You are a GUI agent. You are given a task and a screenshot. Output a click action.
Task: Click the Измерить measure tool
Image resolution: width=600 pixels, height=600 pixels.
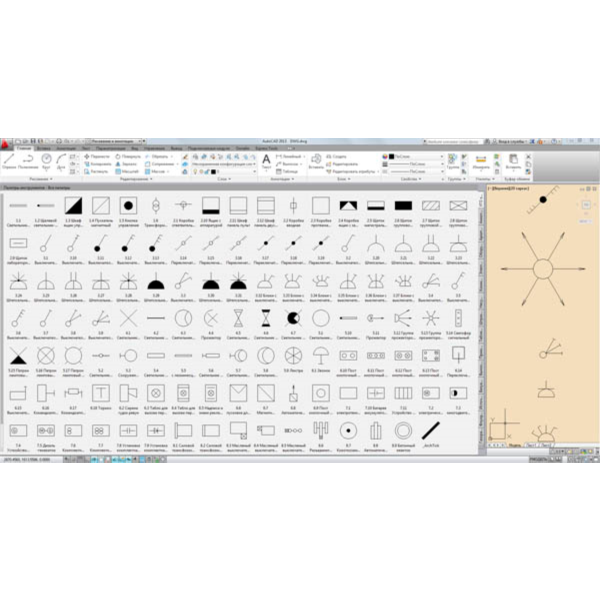481,161
